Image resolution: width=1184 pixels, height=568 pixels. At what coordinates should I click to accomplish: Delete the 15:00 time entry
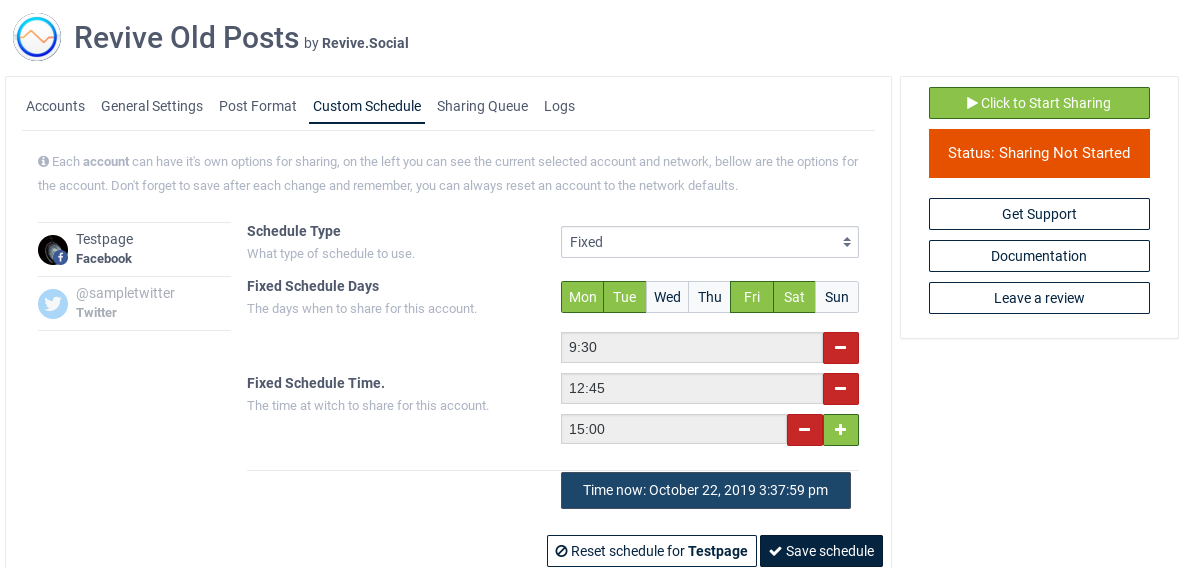click(804, 430)
